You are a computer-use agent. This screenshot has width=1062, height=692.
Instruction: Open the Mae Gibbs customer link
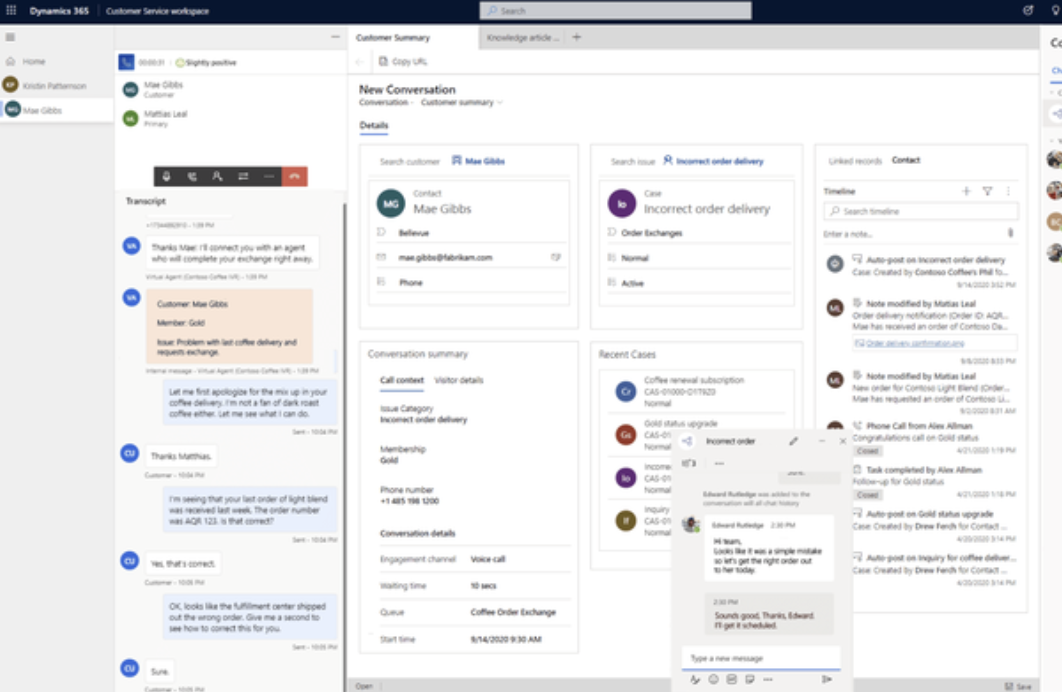[479, 161]
